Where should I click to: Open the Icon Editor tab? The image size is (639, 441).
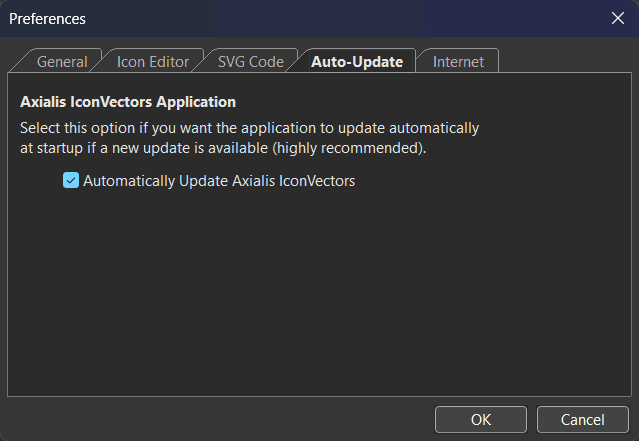pos(152,62)
